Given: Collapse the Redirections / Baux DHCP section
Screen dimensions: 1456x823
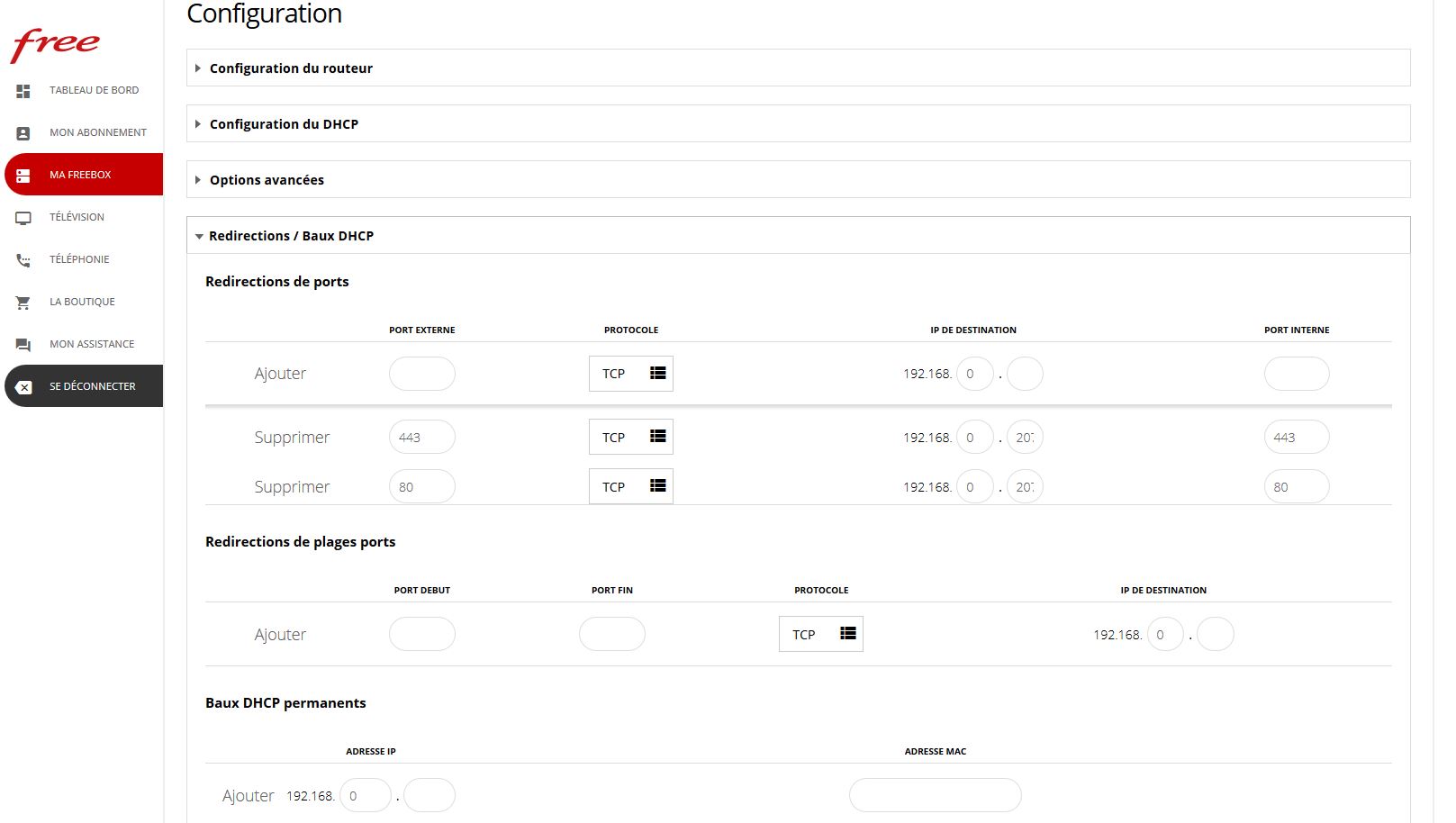Looking at the screenshot, I should coord(291,236).
